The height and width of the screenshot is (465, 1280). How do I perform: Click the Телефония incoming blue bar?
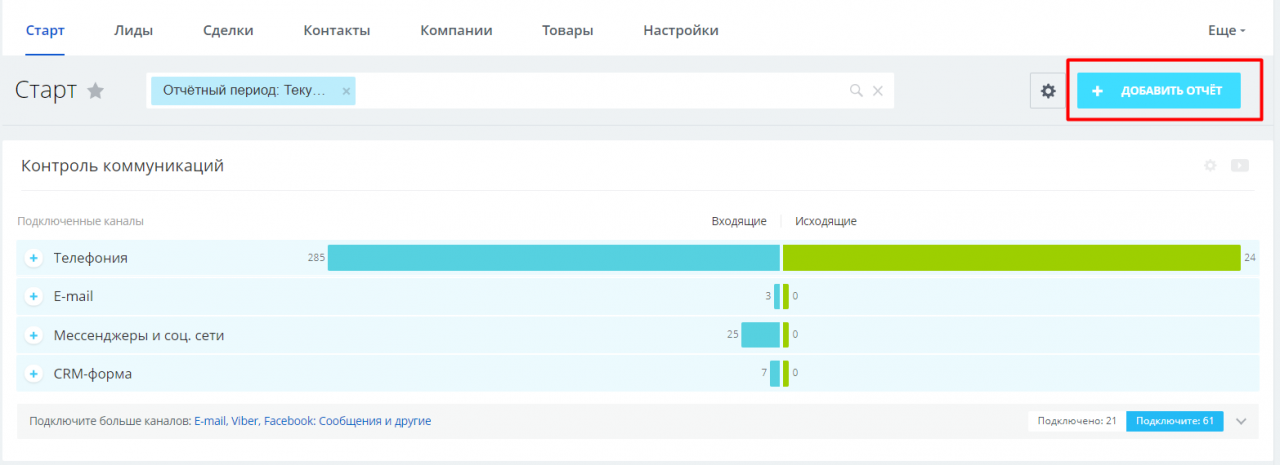(x=553, y=258)
